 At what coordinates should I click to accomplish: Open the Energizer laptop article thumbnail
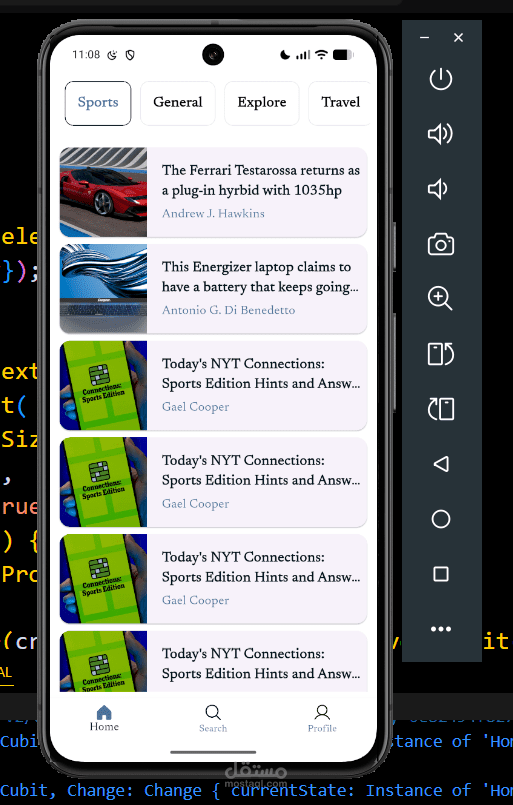pyautogui.click(x=103, y=289)
